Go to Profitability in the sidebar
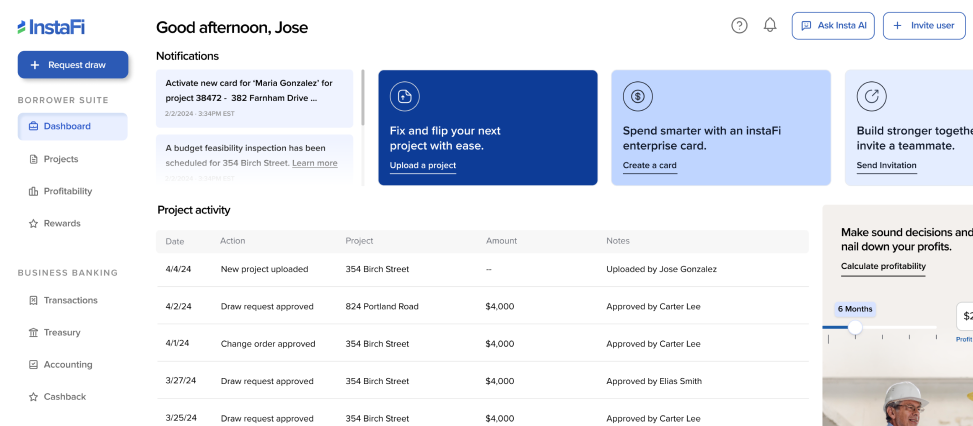The image size is (973, 426). (x=67, y=191)
